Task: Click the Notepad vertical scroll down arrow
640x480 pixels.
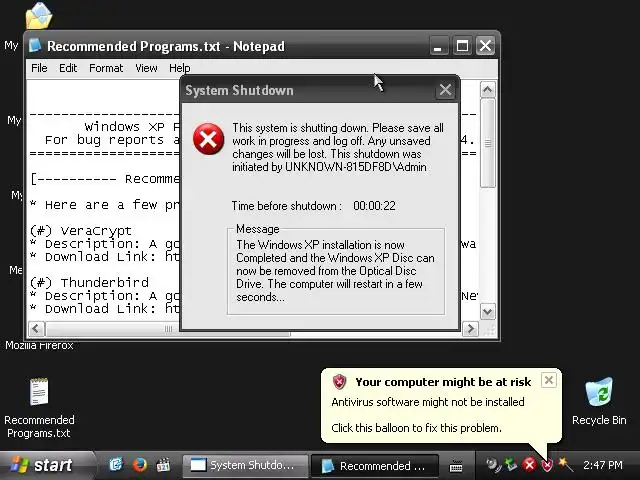Action: pos(488,312)
